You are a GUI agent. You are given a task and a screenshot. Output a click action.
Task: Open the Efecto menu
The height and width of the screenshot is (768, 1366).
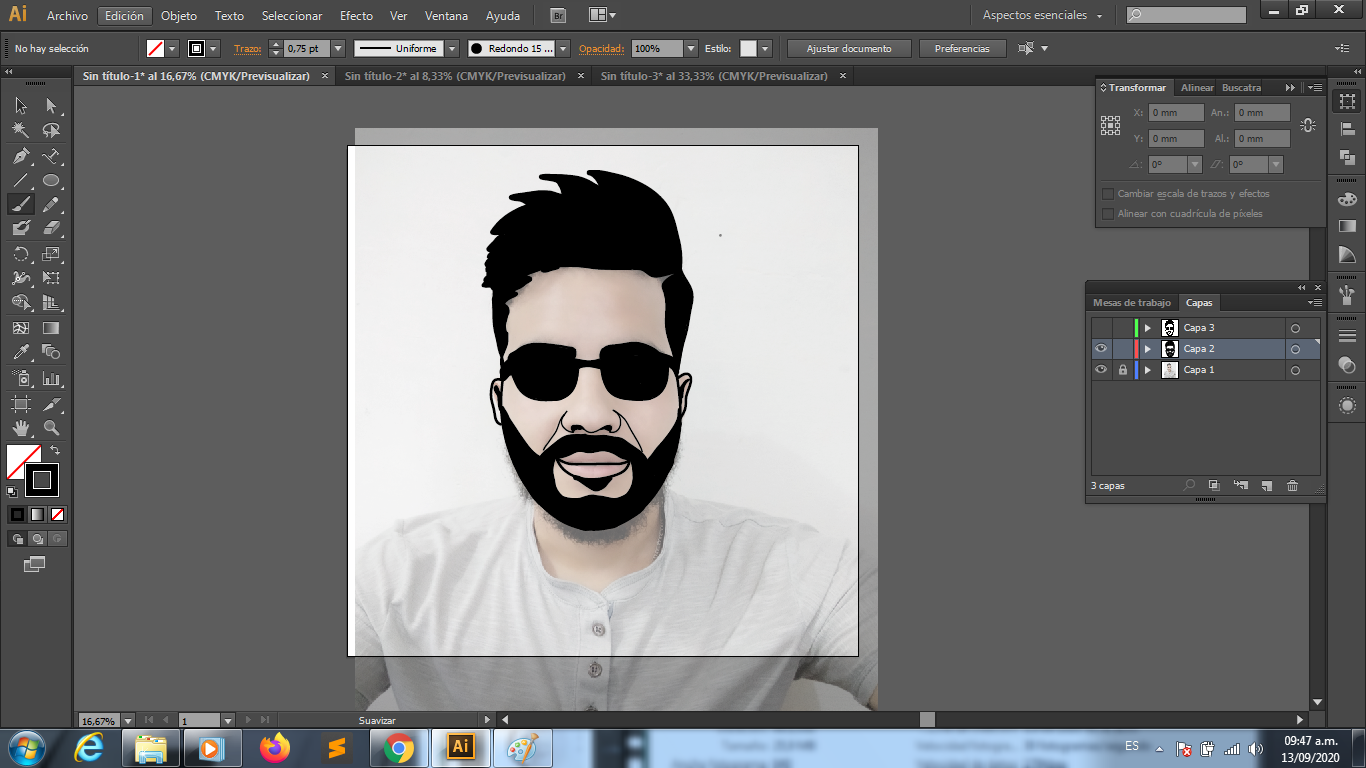[x=356, y=16]
